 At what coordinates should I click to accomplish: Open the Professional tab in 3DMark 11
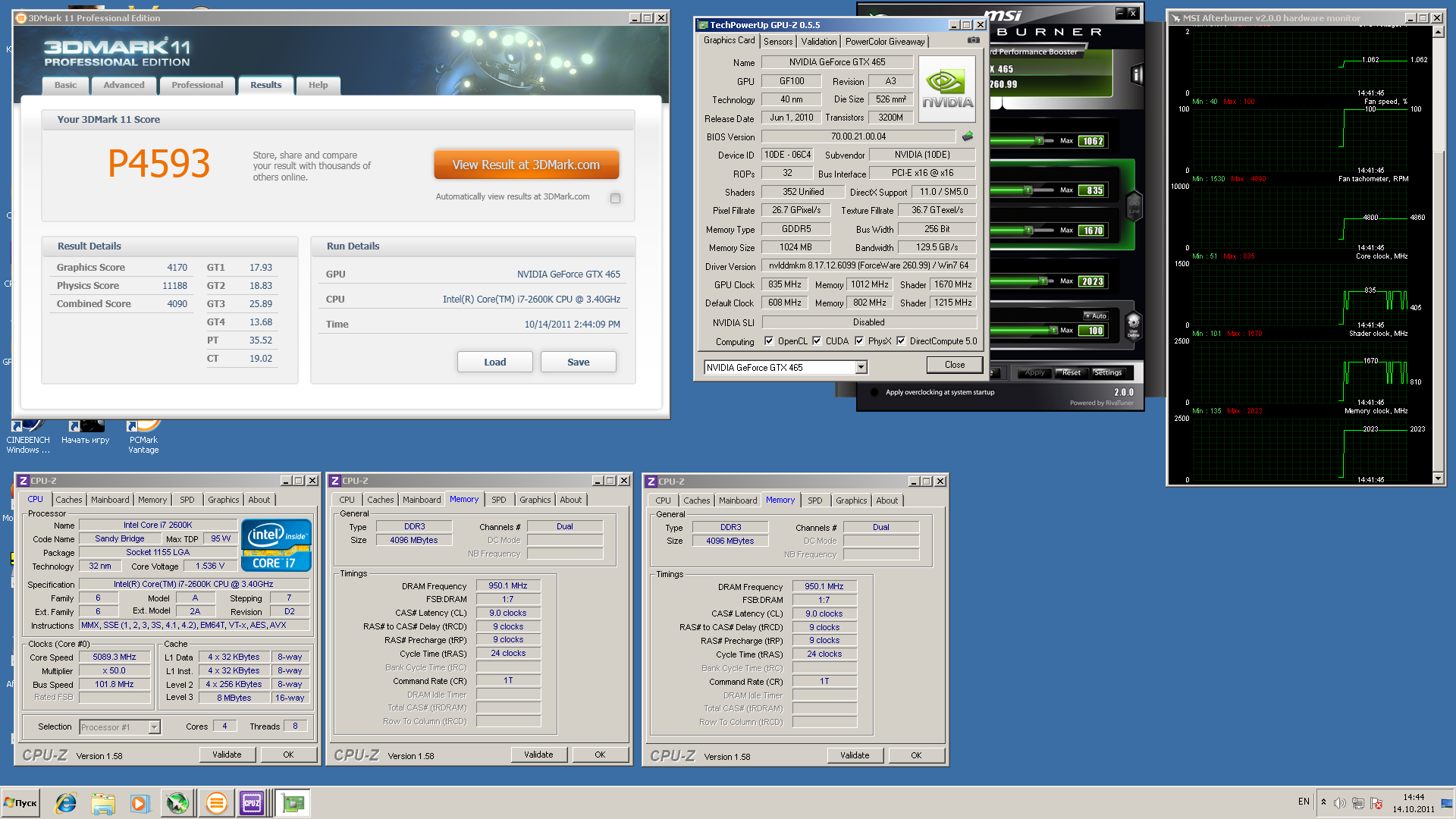click(x=197, y=85)
